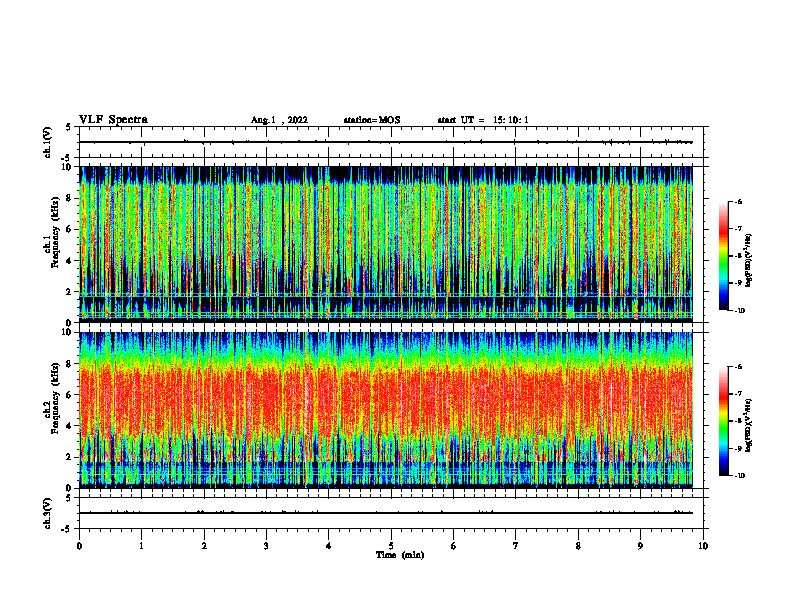Click the ch.2 spectrogram color bar
The image size is (792, 612).
[723, 421]
